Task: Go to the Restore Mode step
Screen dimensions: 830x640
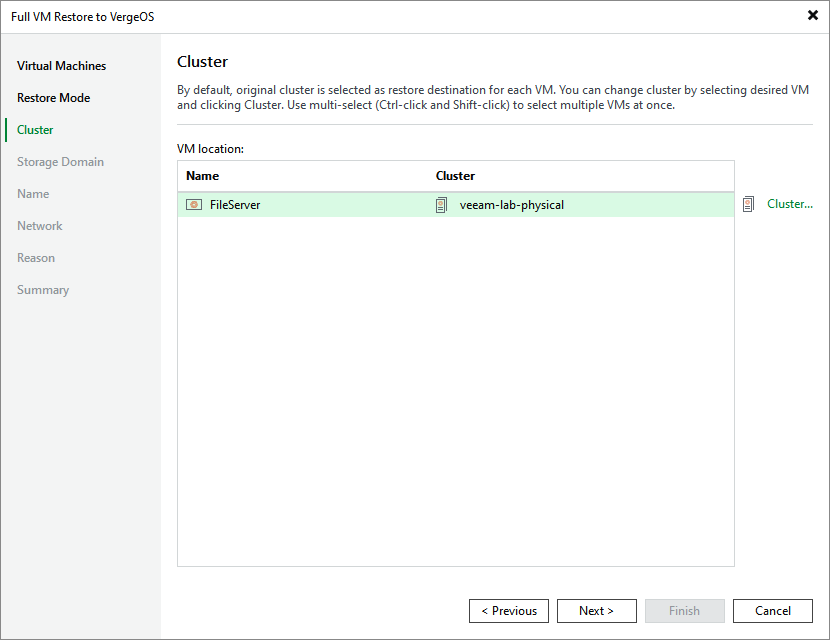Action: 53,98
